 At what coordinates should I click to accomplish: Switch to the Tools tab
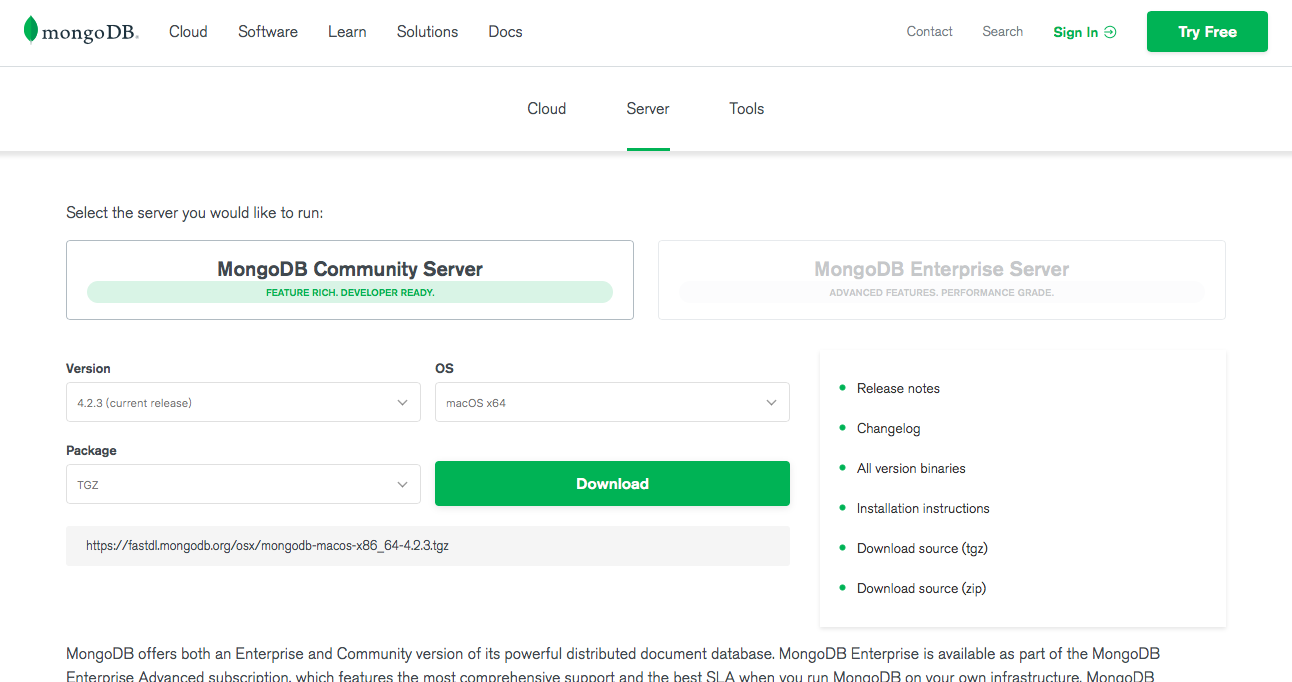pyautogui.click(x=747, y=109)
